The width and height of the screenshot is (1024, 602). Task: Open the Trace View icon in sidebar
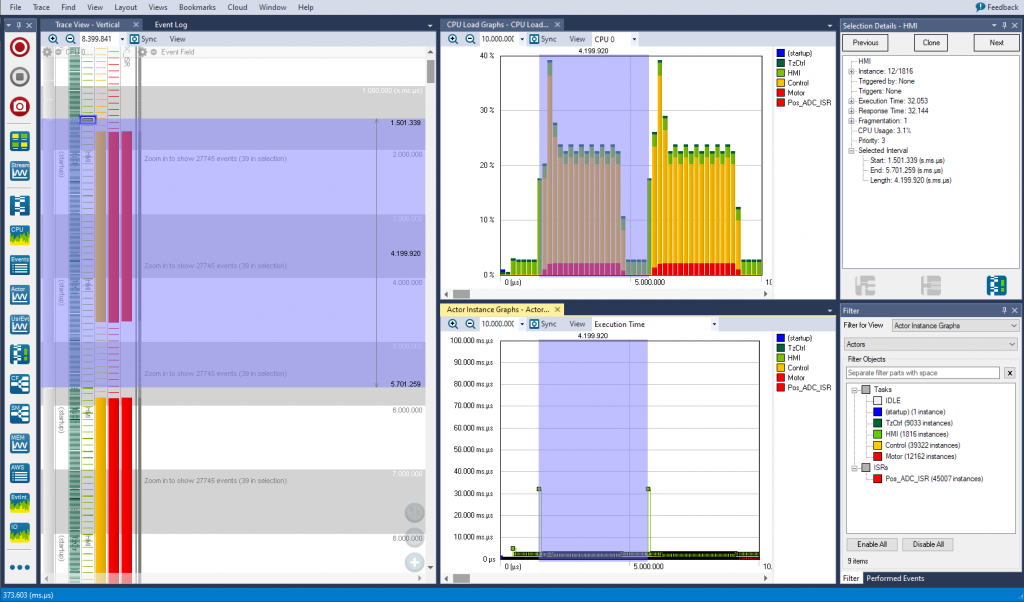pyautogui.click(x=20, y=205)
